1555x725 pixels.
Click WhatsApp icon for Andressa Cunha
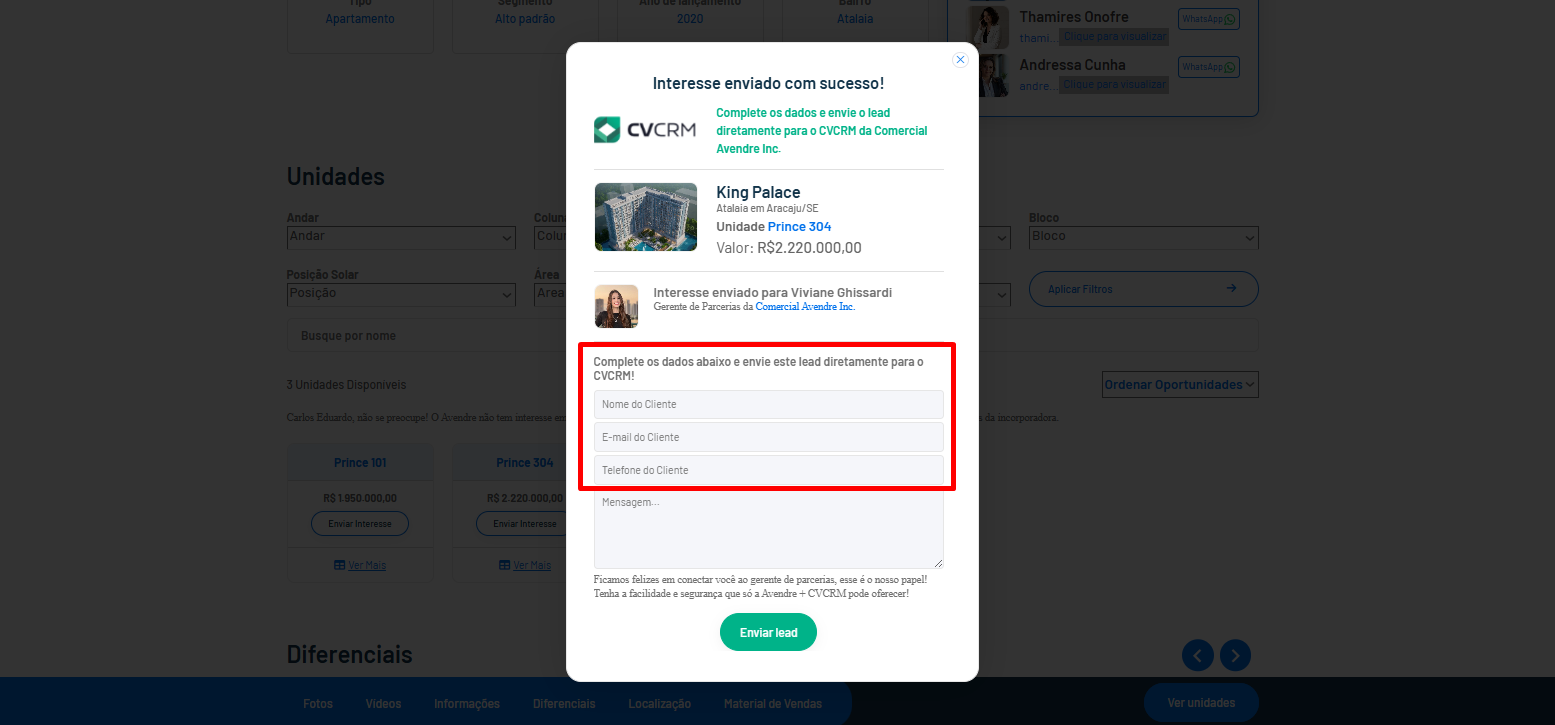click(x=1208, y=67)
